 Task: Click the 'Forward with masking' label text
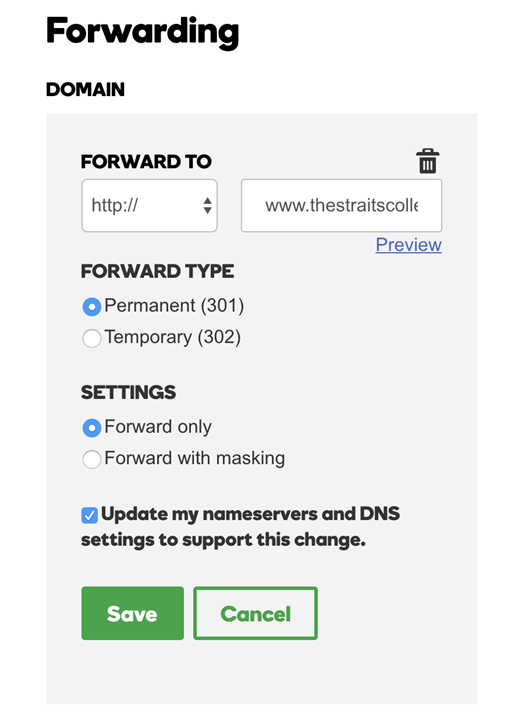(x=195, y=458)
